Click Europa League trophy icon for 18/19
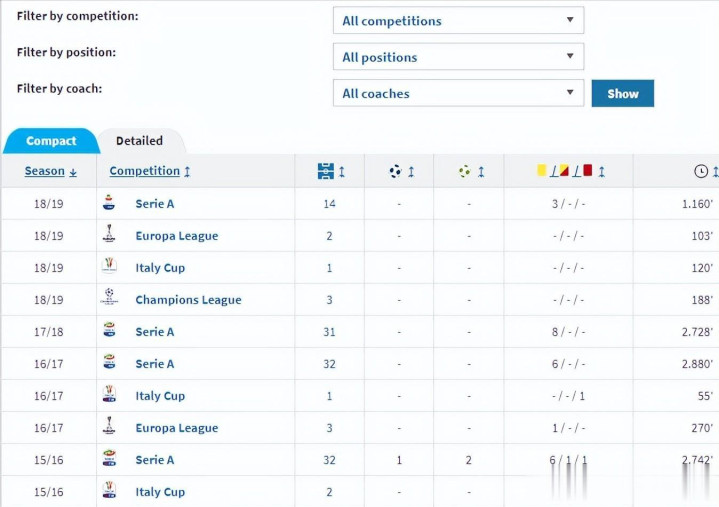Screen dimensions: 719x507 pos(109,234)
